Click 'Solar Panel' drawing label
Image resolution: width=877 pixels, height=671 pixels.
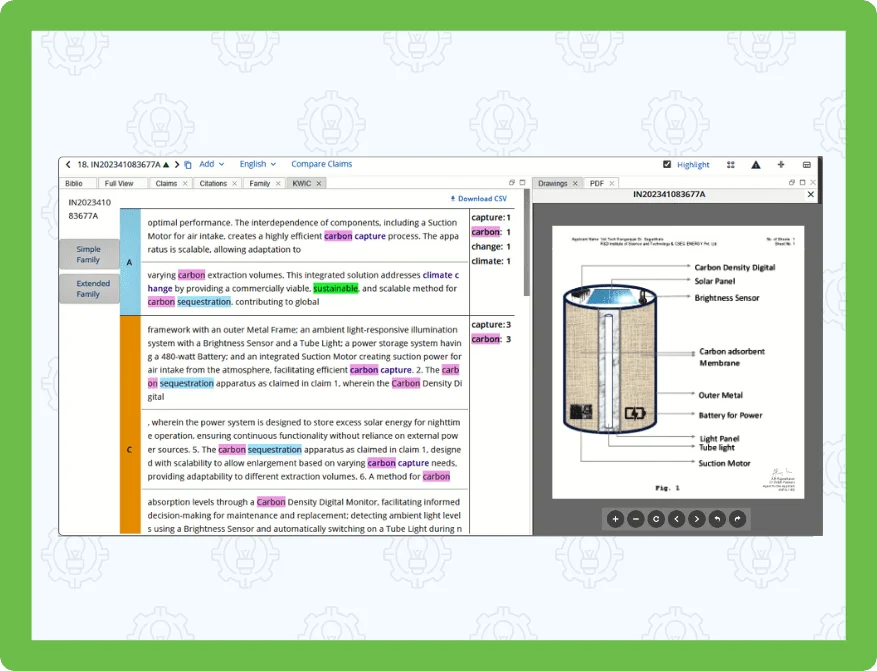(715, 281)
